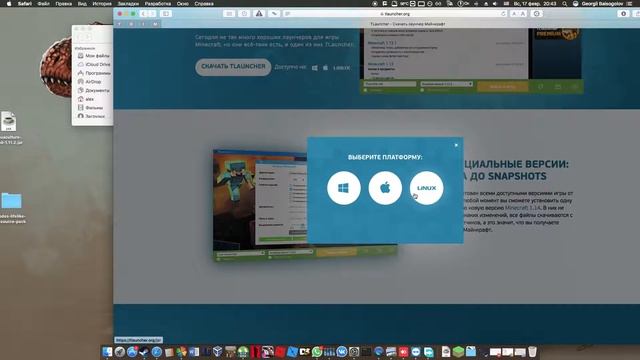Open the Apple menu
Viewport: 640px width, 360px height.
9,4
